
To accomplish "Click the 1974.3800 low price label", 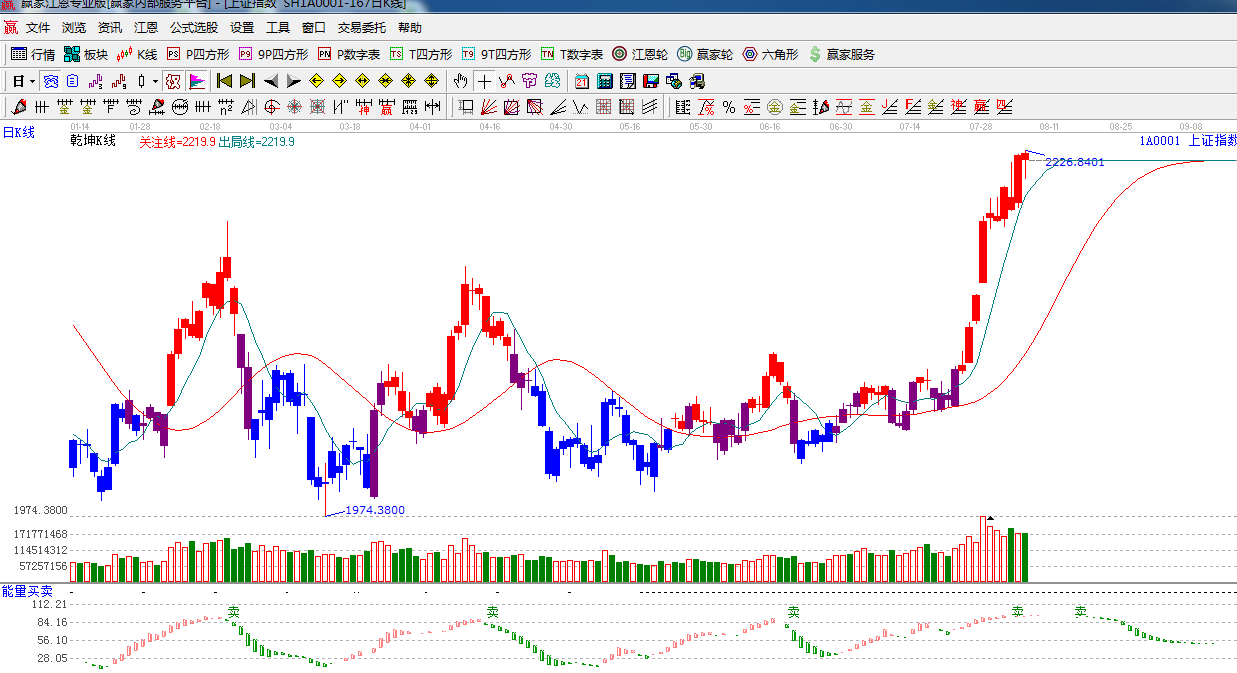I will tap(375, 510).
